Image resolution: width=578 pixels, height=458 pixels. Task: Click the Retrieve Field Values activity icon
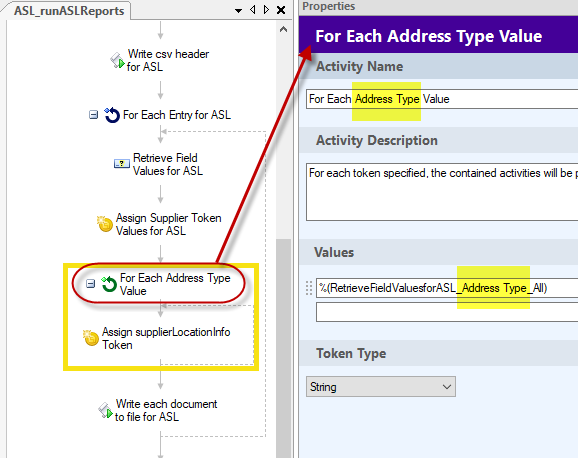[x=122, y=163]
